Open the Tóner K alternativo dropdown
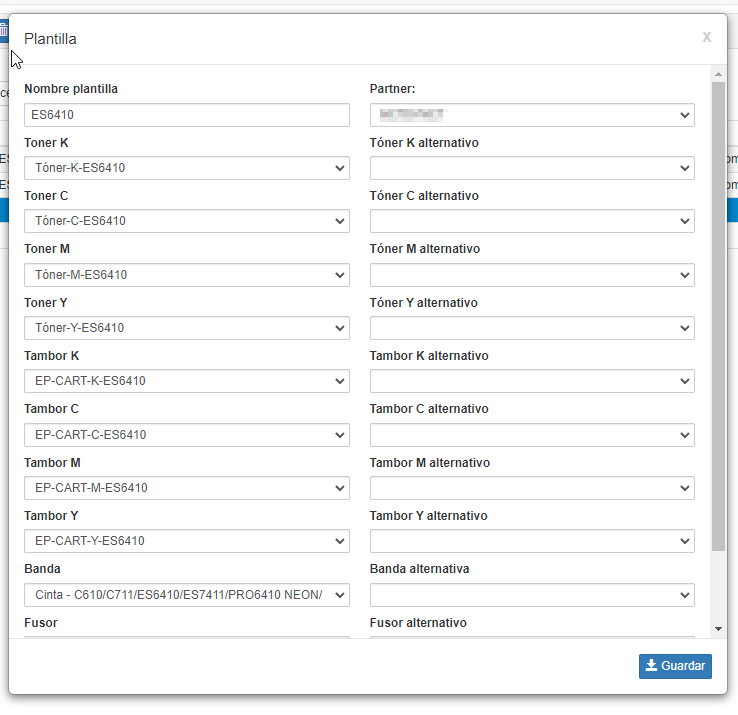This screenshot has width=738, height=715. [x=531, y=168]
